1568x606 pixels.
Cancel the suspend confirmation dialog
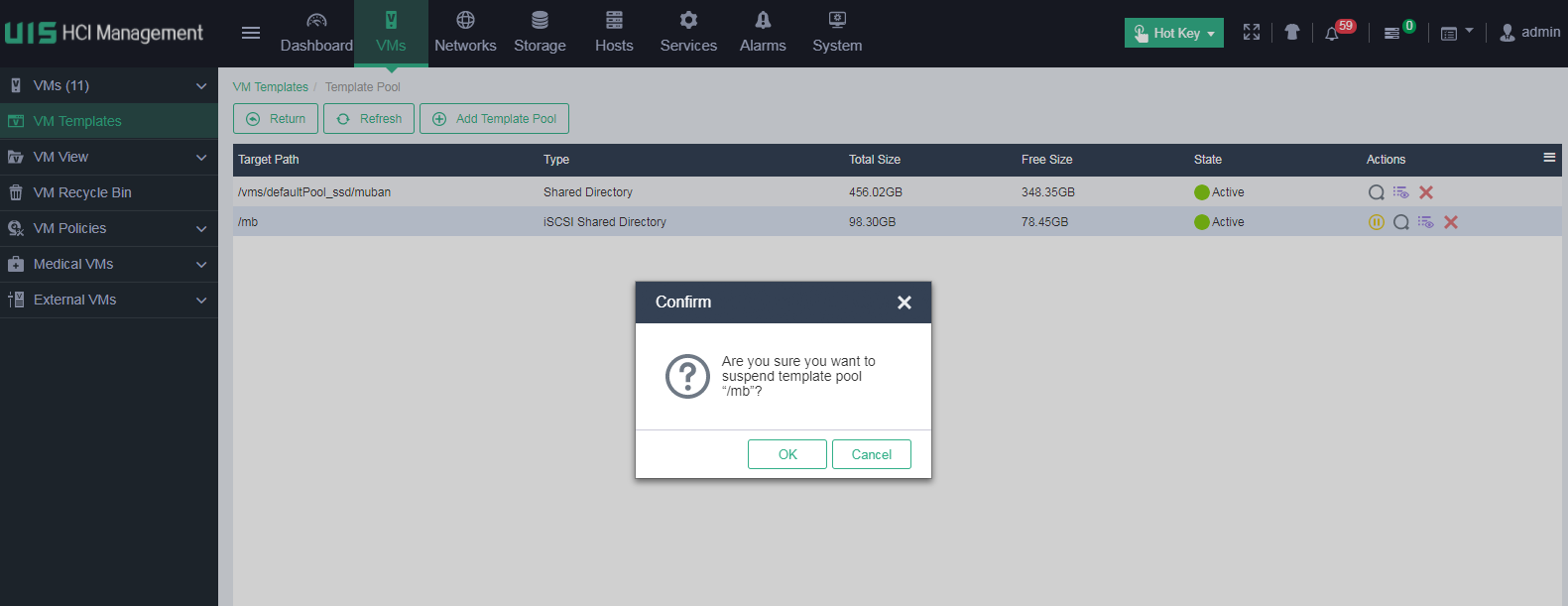tap(872, 454)
